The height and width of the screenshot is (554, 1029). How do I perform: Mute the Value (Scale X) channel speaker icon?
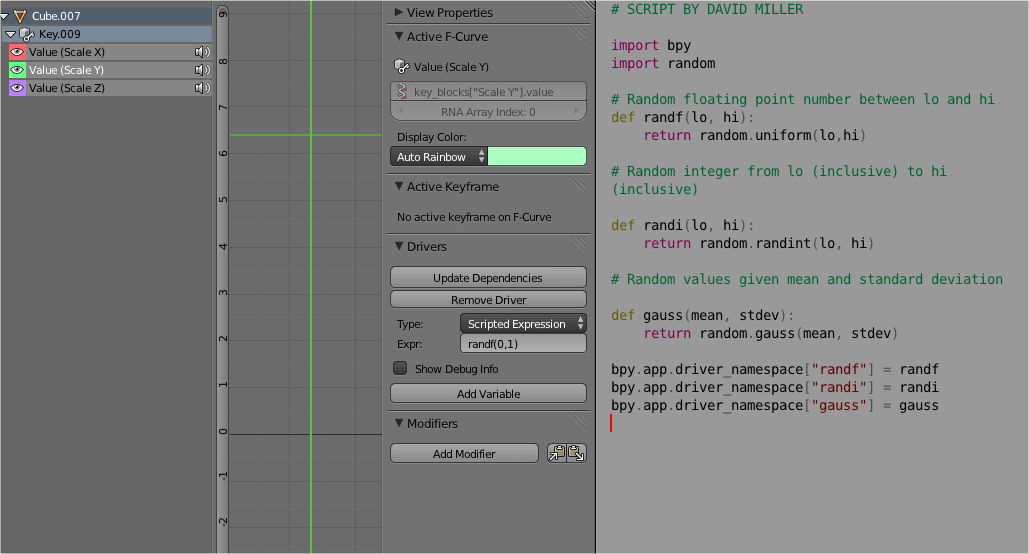click(202, 52)
